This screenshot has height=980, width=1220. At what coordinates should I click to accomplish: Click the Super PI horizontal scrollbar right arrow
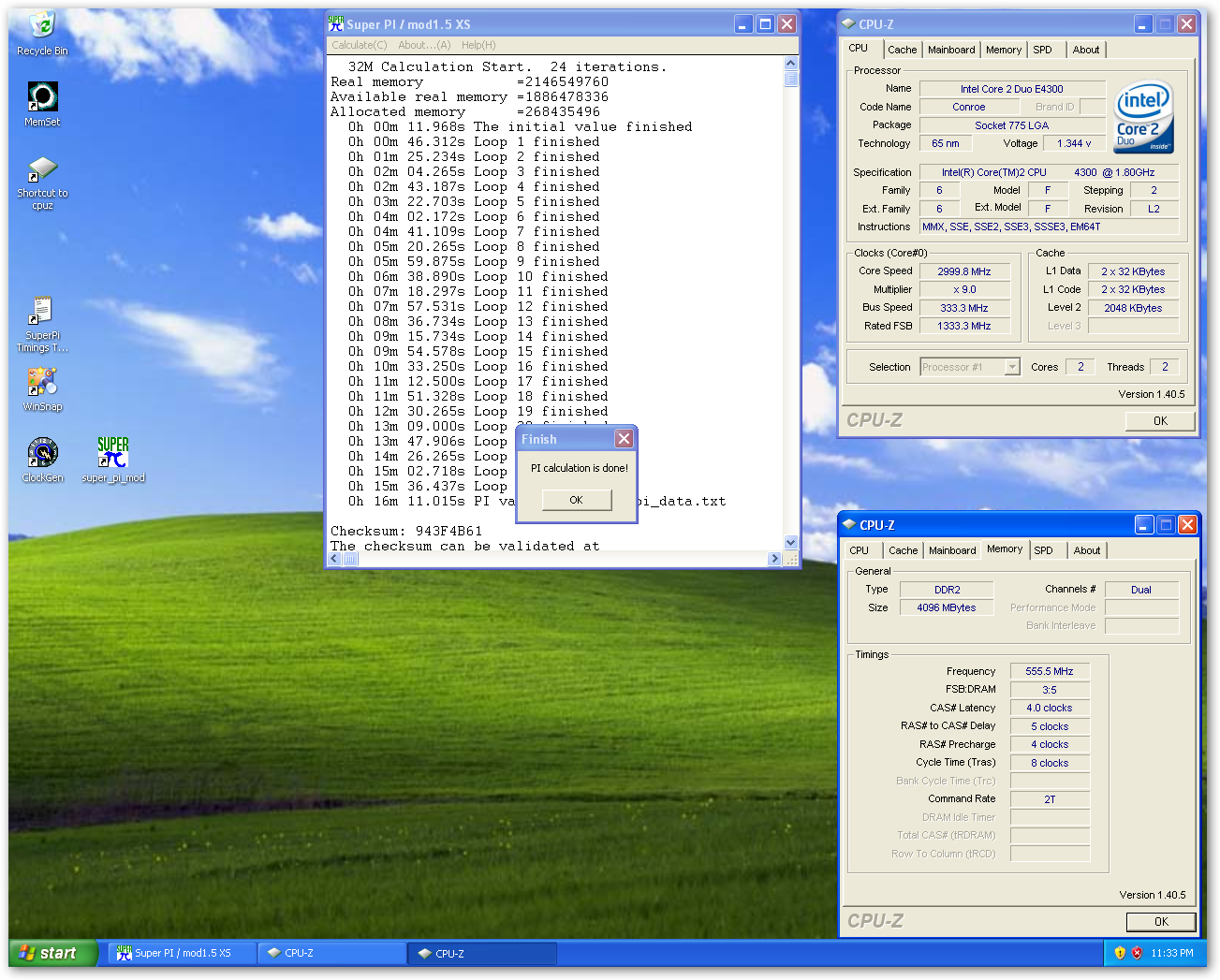(773, 559)
